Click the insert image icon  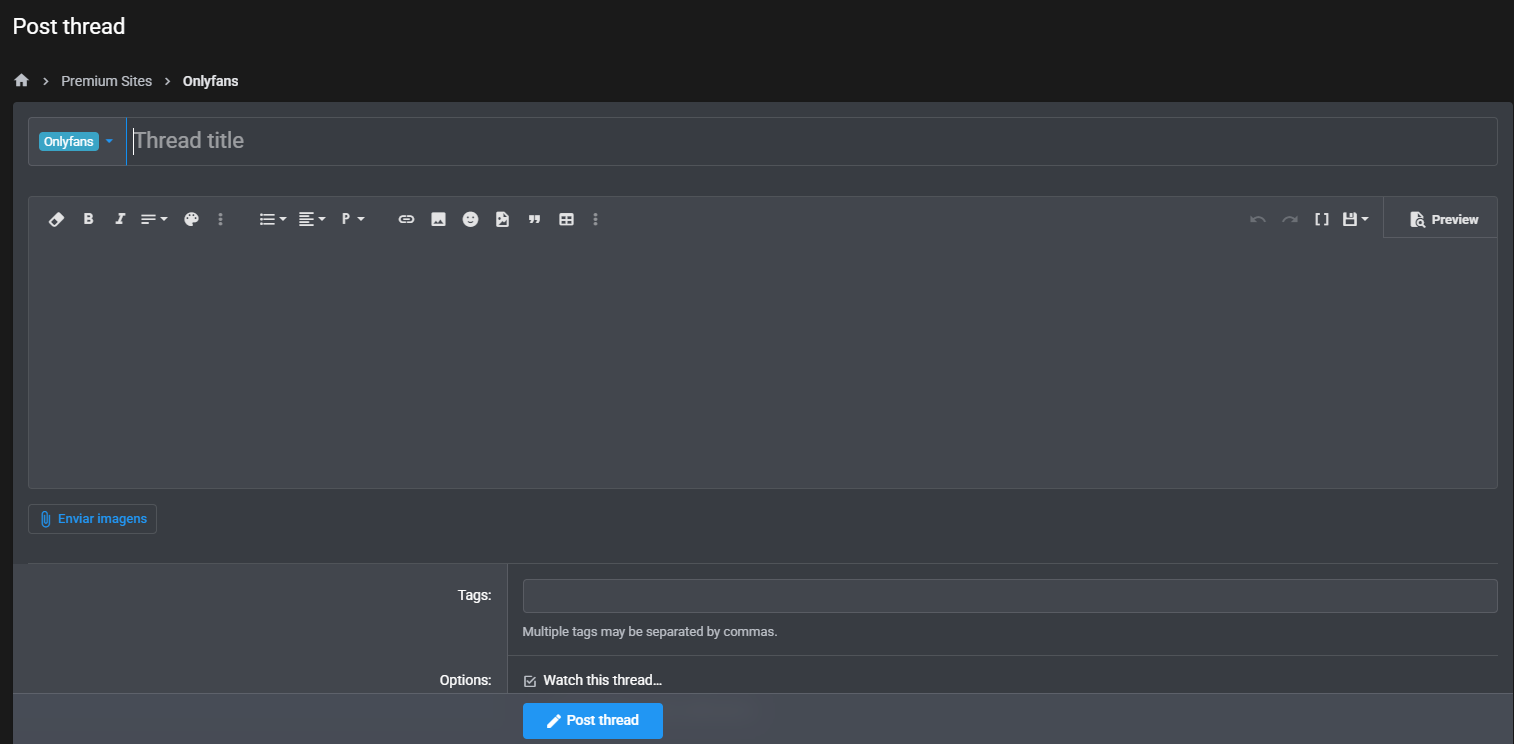point(438,219)
